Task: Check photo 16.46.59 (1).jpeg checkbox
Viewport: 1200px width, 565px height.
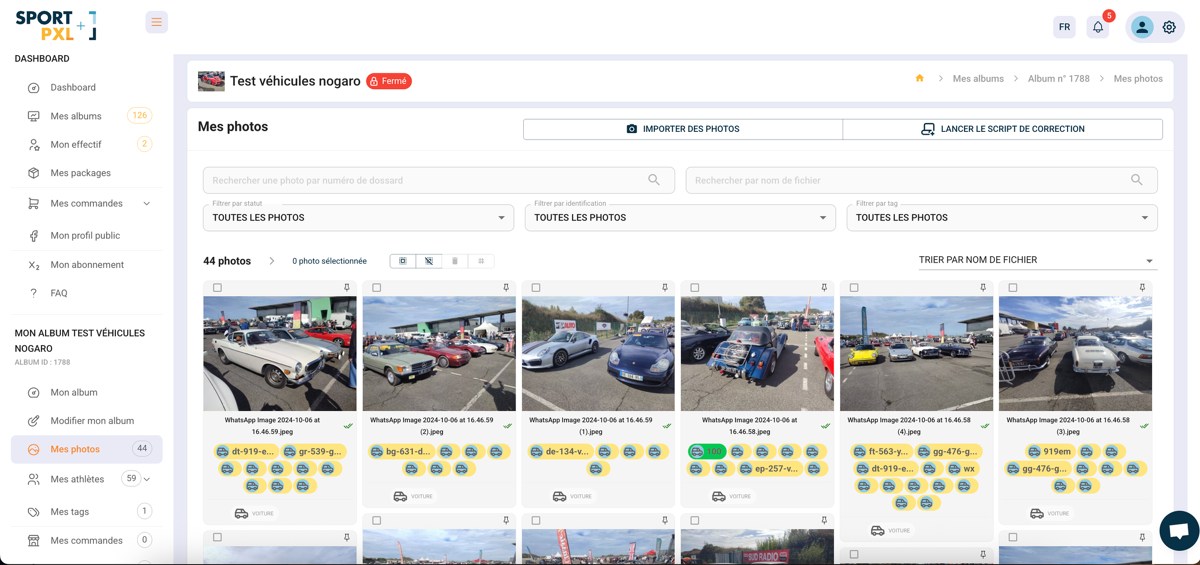Action: click(535, 288)
